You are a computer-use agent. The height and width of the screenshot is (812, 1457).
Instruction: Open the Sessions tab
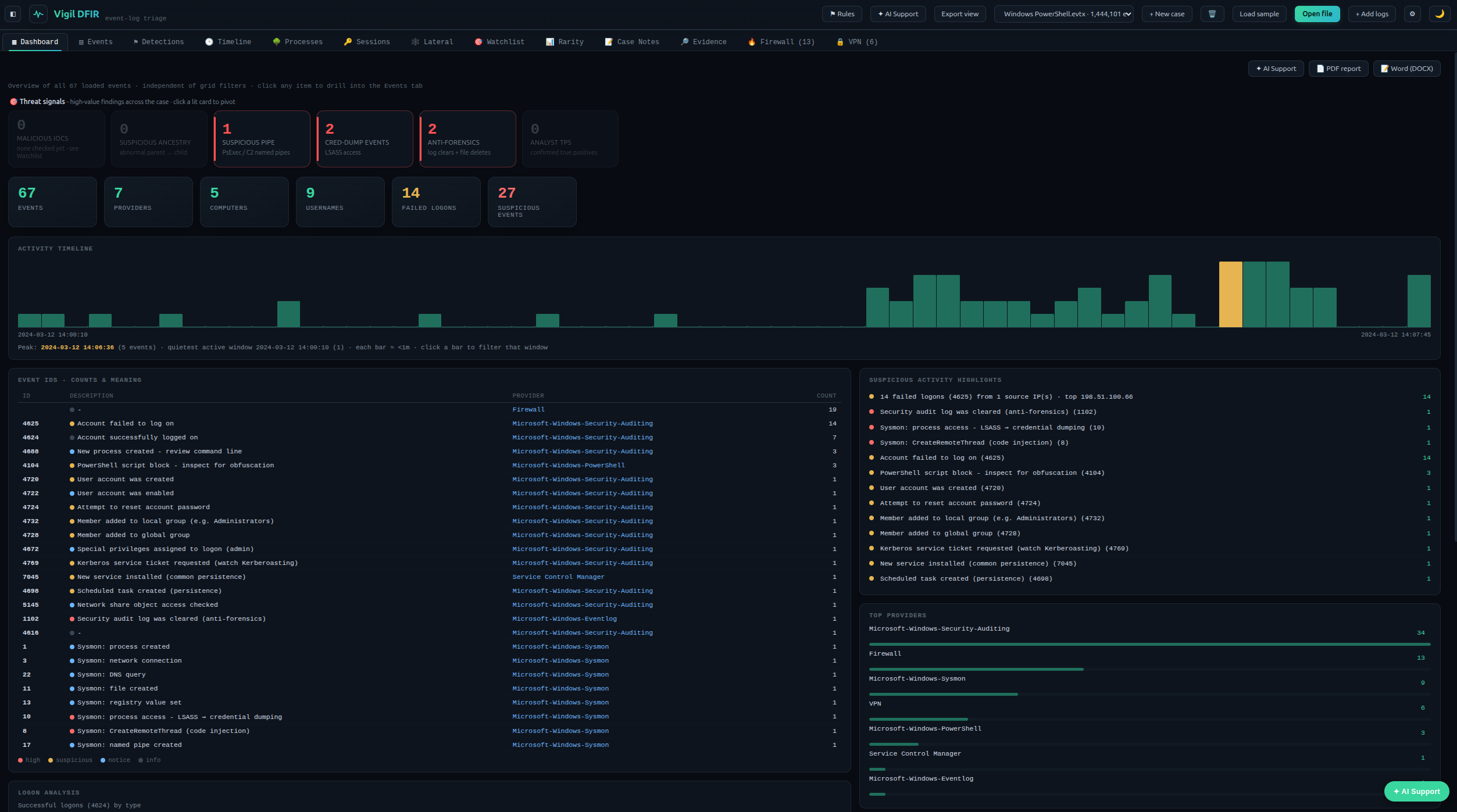[367, 42]
